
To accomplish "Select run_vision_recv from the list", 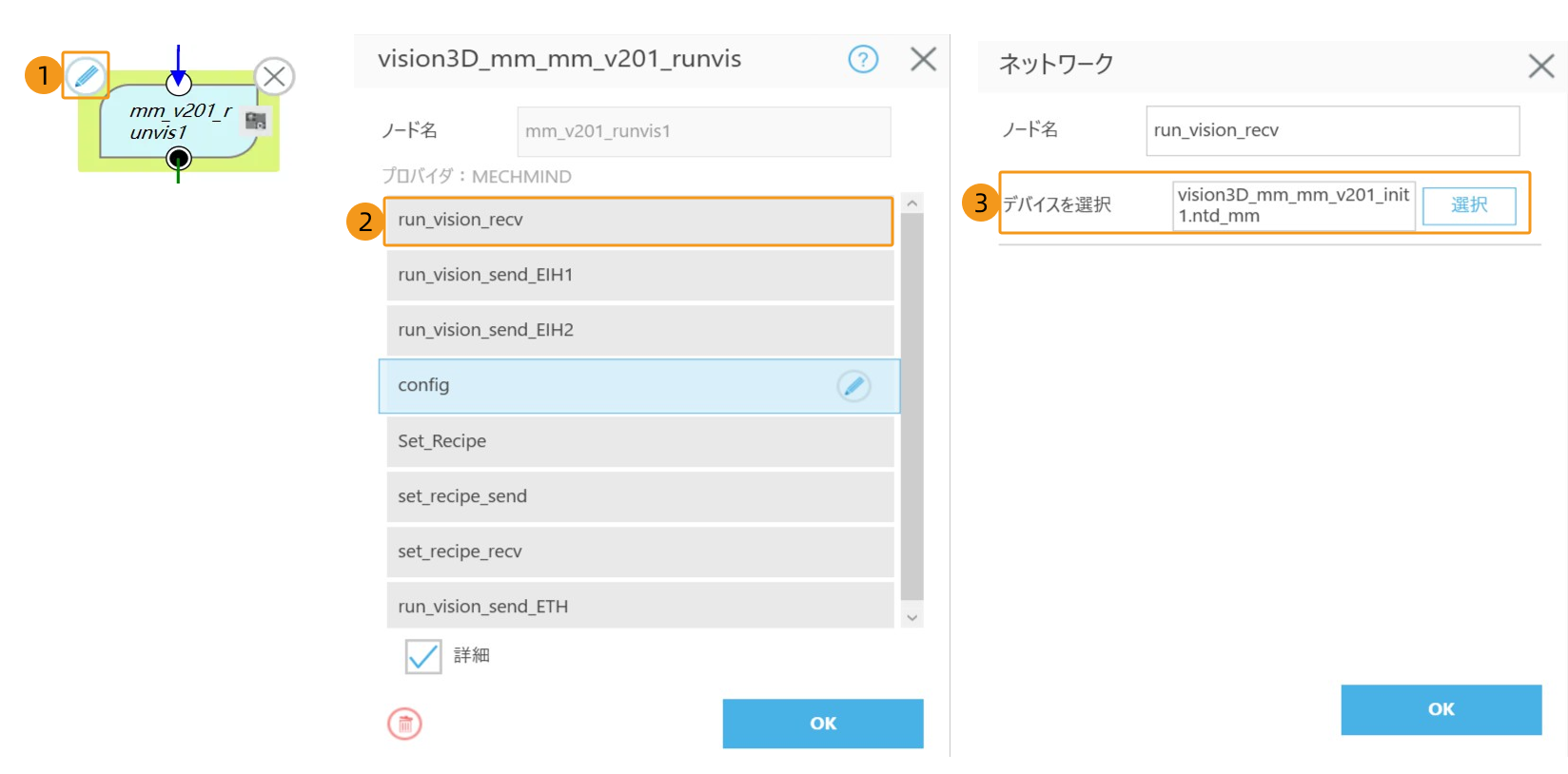I will point(637,221).
